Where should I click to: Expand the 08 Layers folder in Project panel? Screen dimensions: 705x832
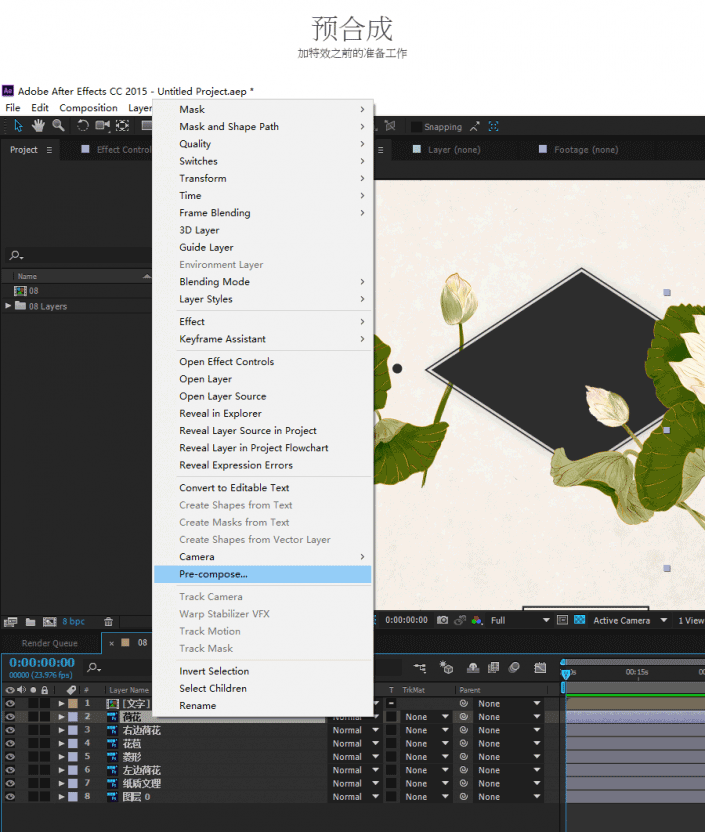8,306
